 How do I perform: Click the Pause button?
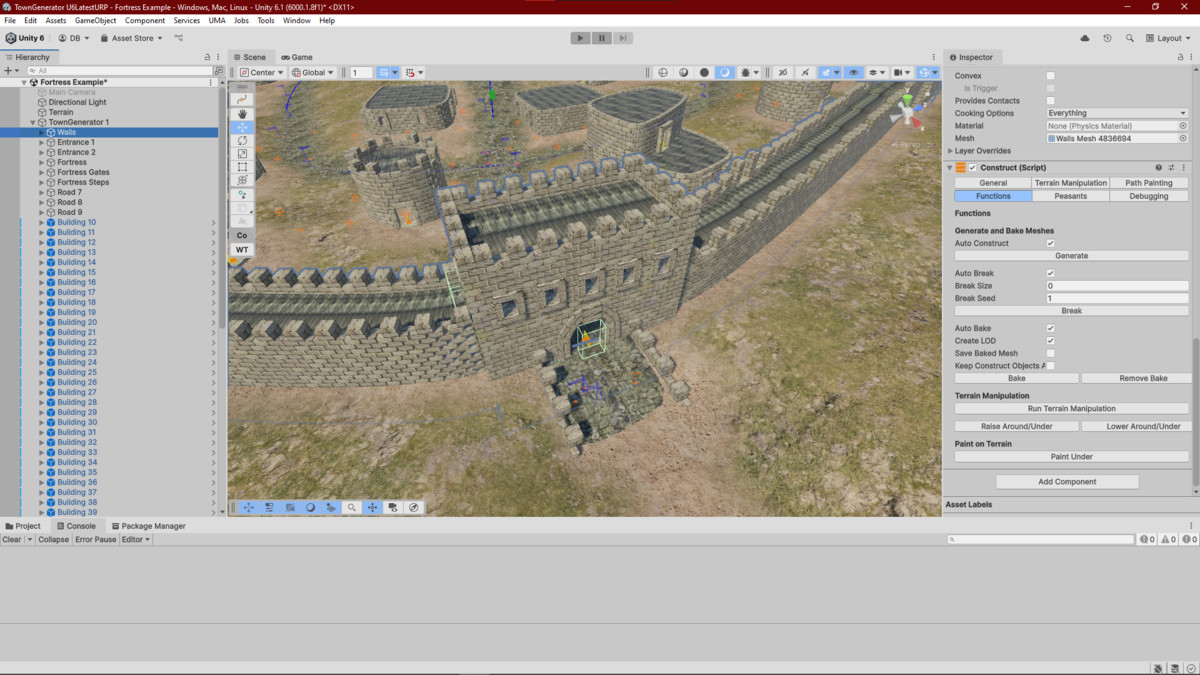tap(601, 38)
